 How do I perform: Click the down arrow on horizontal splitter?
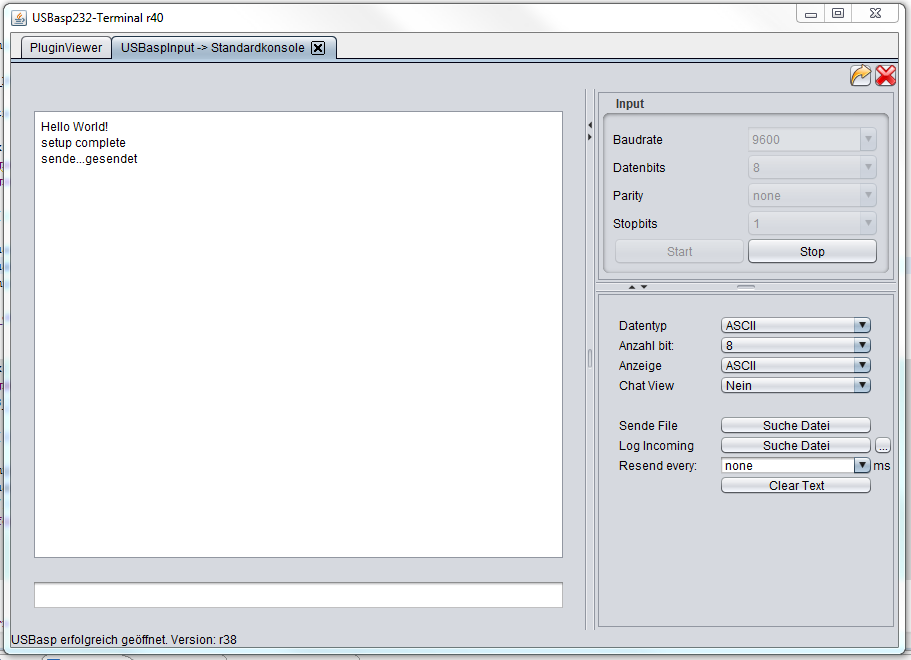point(644,287)
